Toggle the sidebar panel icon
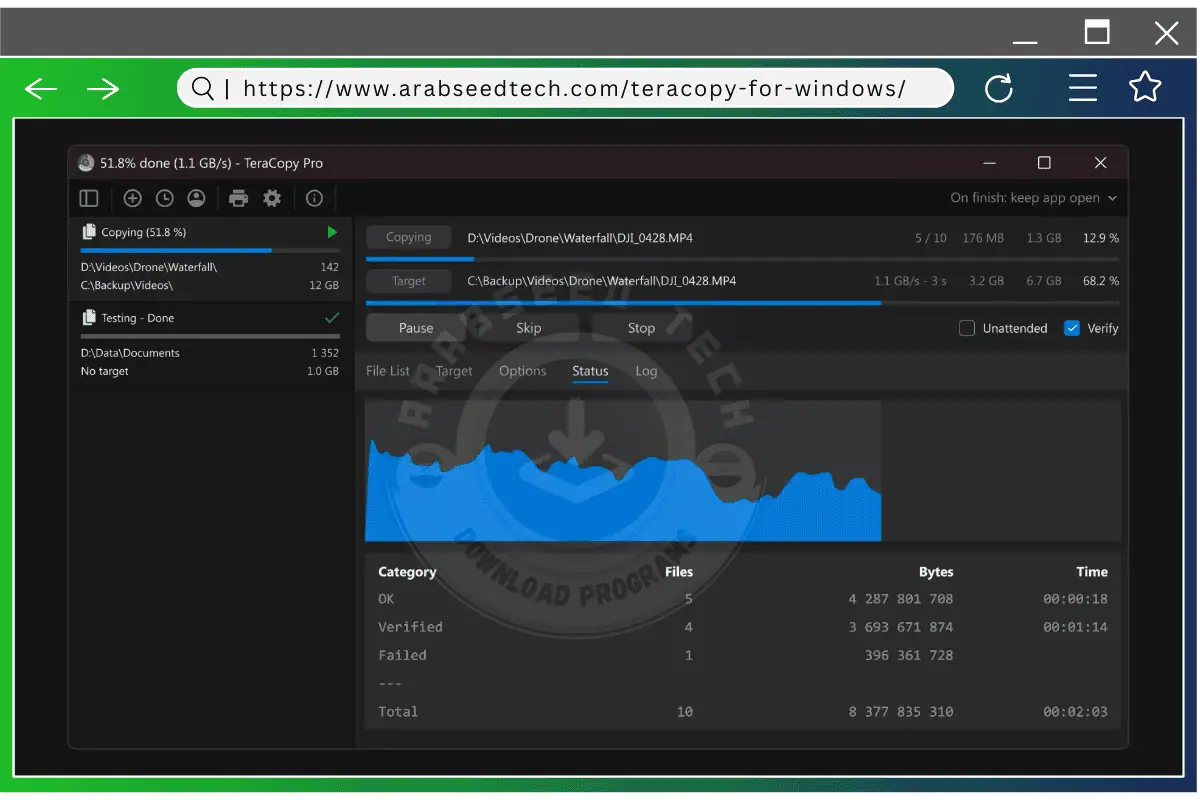1200x800 pixels. tap(89, 198)
